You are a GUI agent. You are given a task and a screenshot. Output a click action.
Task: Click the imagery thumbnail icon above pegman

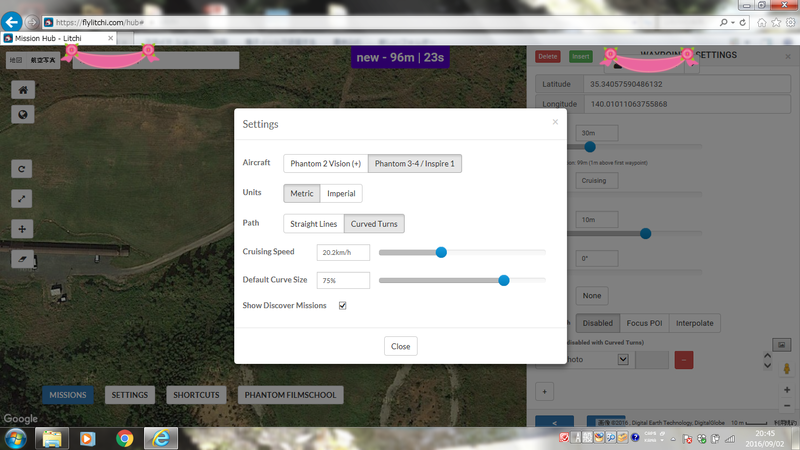(781, 345)
